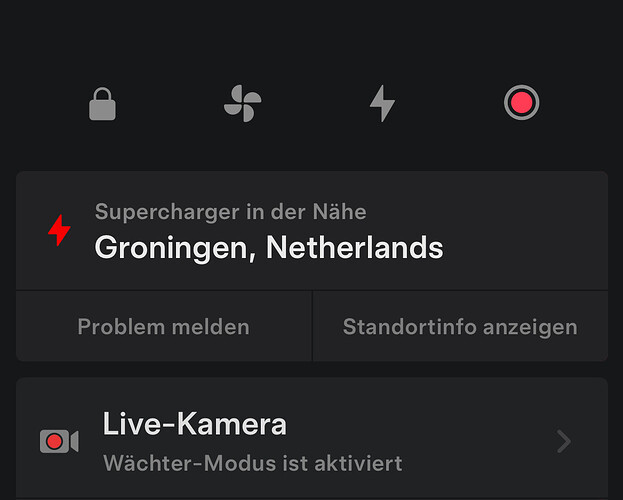Open charging via gray lightning bolt icon
The height and width of the screenshot is (500, 623).
pyautogui.click(x=382, y=103)
